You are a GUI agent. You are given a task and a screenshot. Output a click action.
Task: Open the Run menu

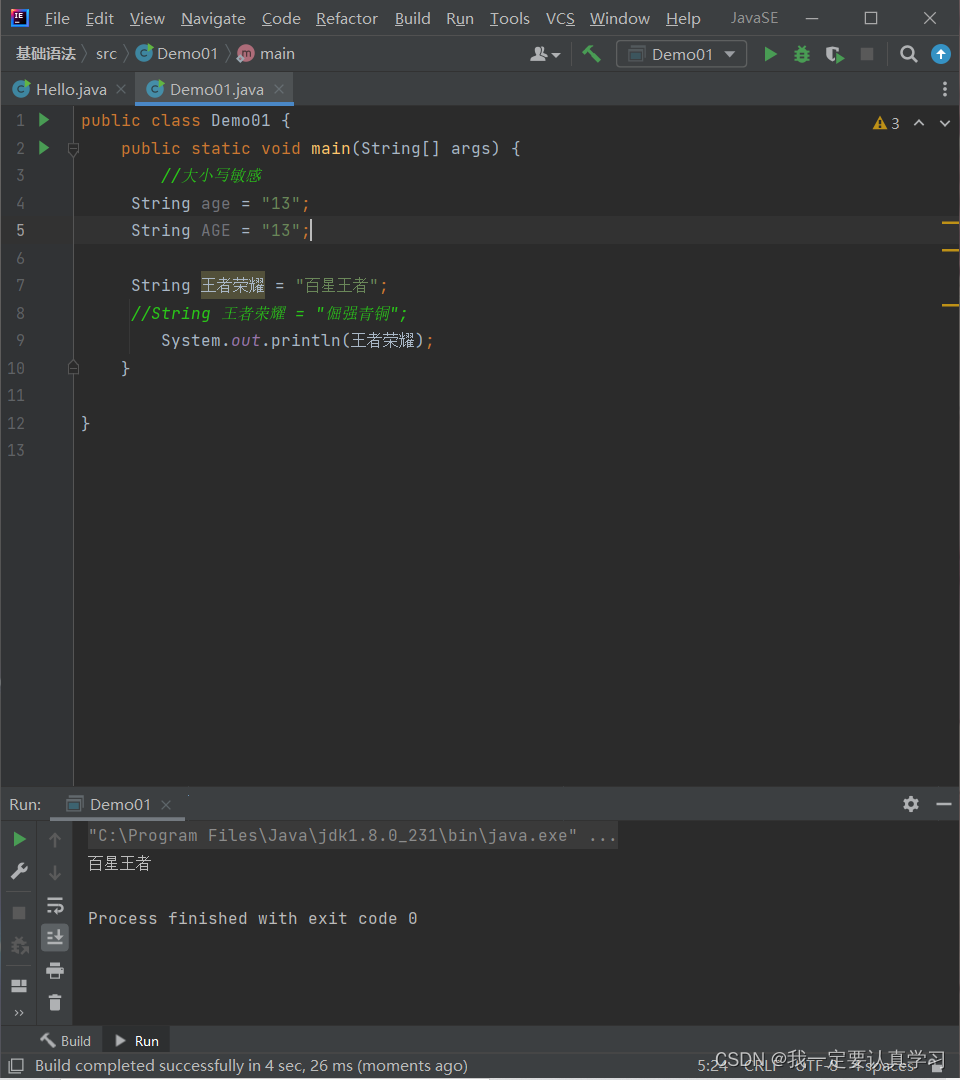tap(460, 19)
